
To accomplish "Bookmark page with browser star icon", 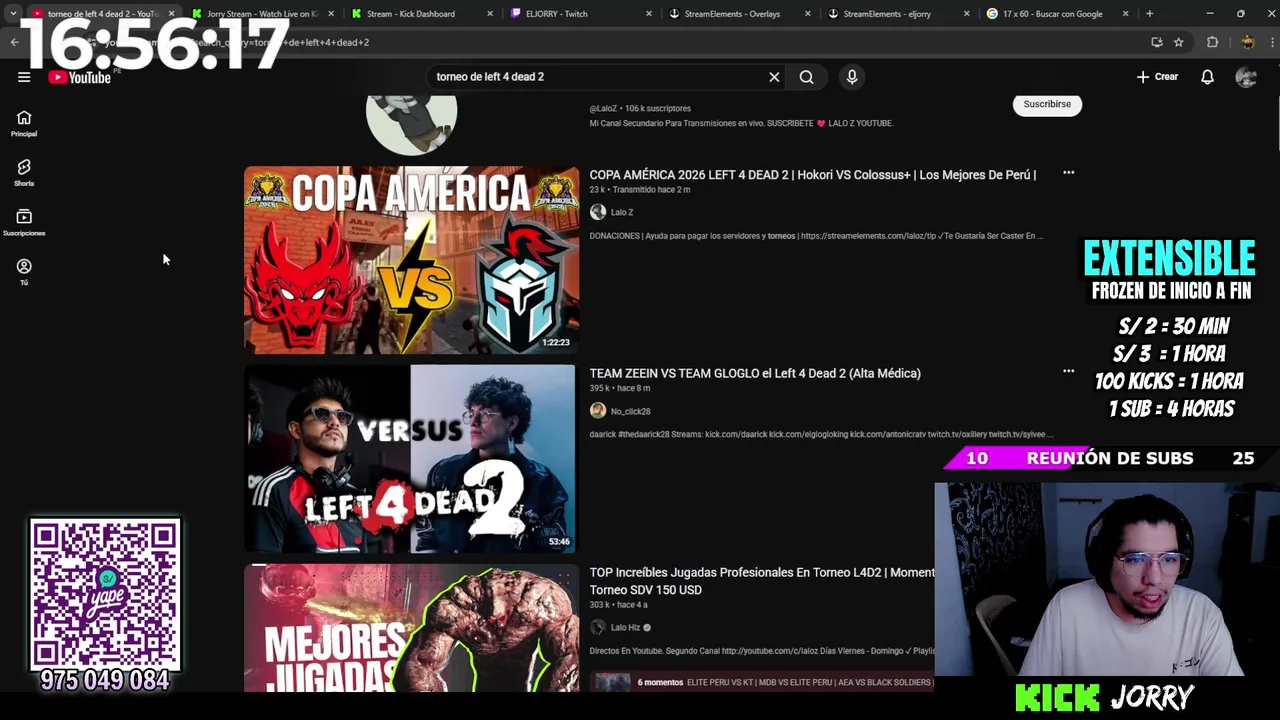I will 1179,42.
